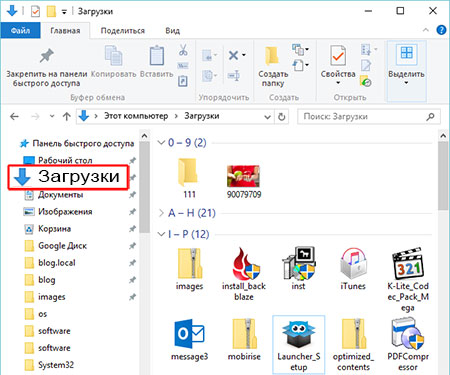Open Документы in the sidebar
This screenshot has height=375, width=450.
(60, 194)
